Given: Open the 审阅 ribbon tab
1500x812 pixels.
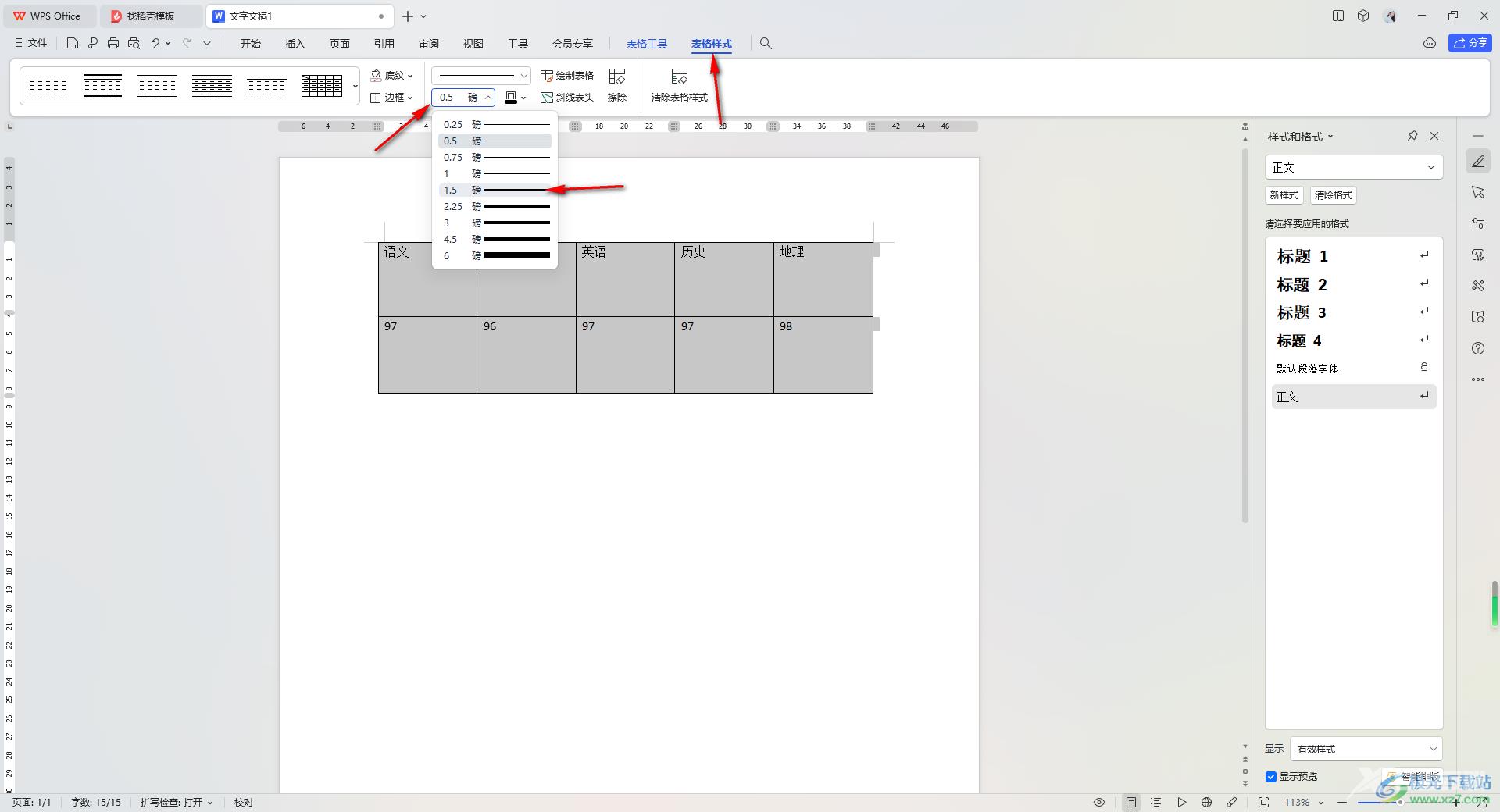Looking at the screenshot, I should click(429, 44).
